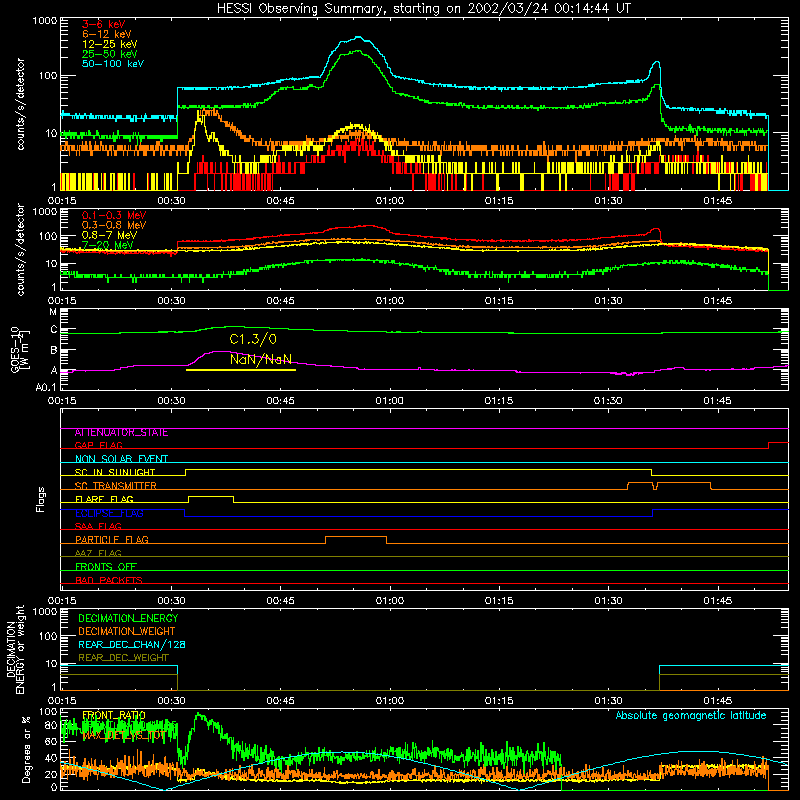Select the orange 6-12 keV legend label
The image size is (800, 800).
pos(107,34)
